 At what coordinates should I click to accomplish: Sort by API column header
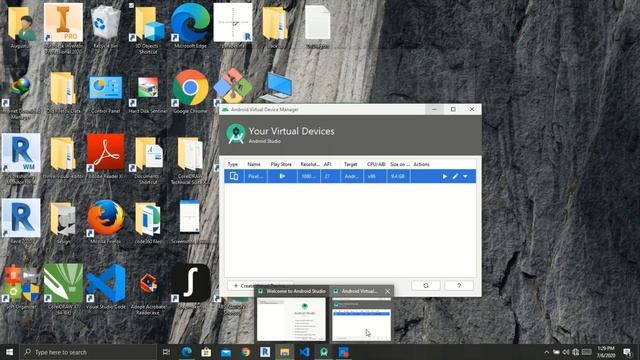coord(327,164)
